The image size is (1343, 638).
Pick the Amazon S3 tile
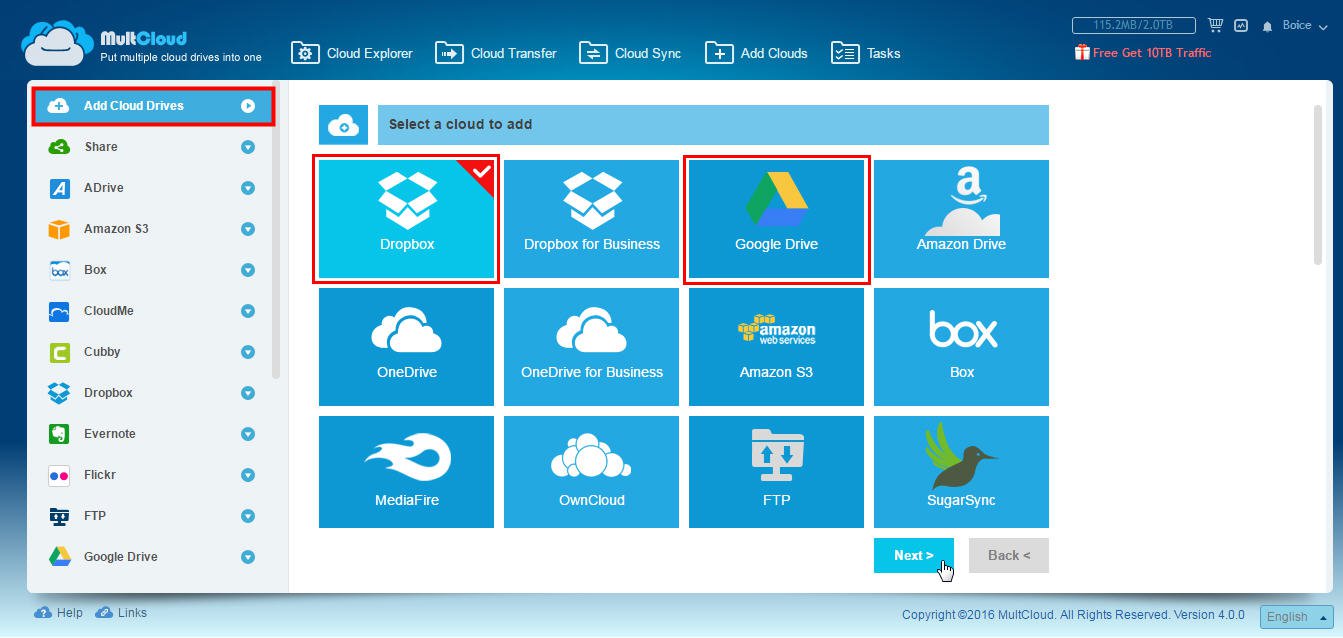pos(776,347)
